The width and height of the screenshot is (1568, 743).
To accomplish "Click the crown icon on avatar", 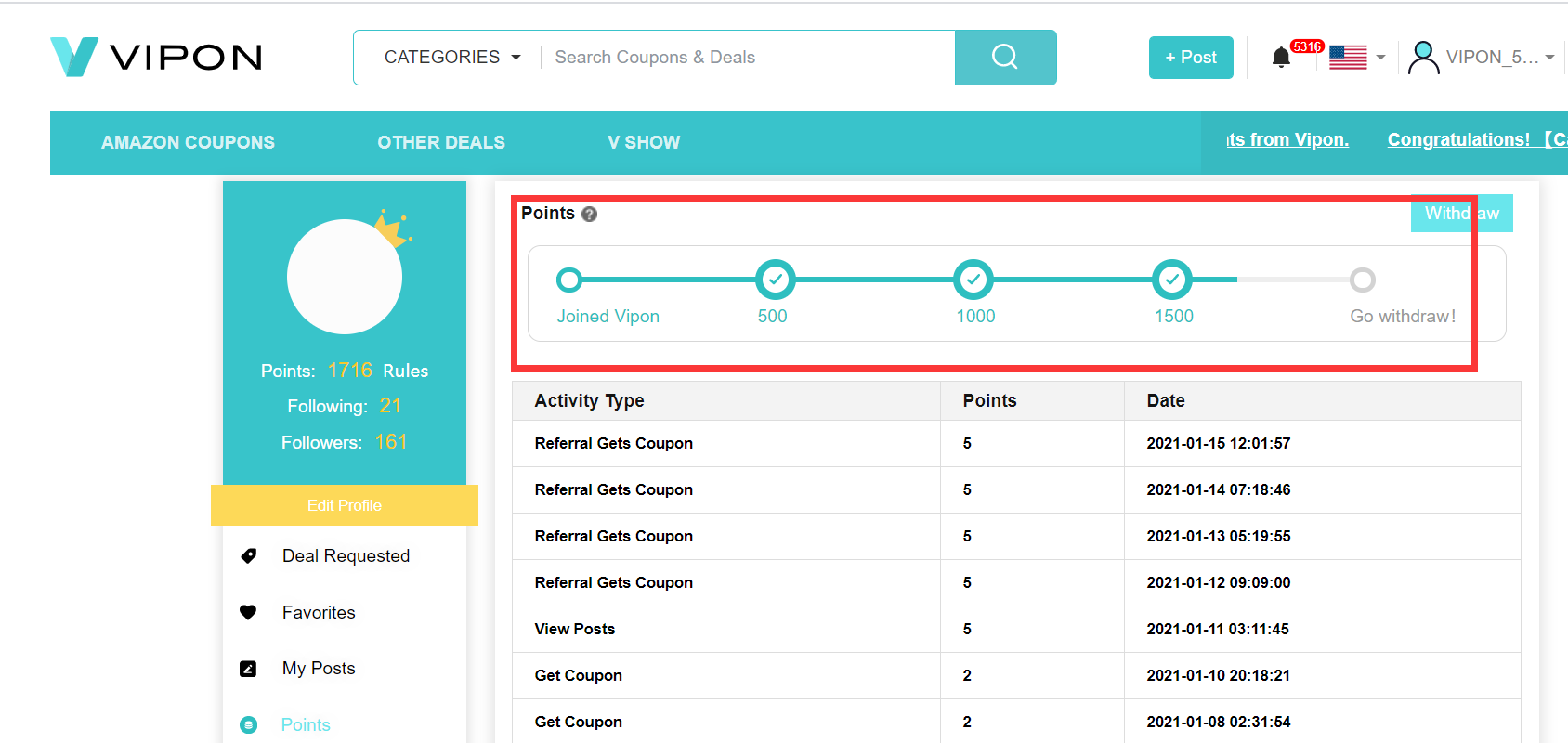I will [394, 228].
